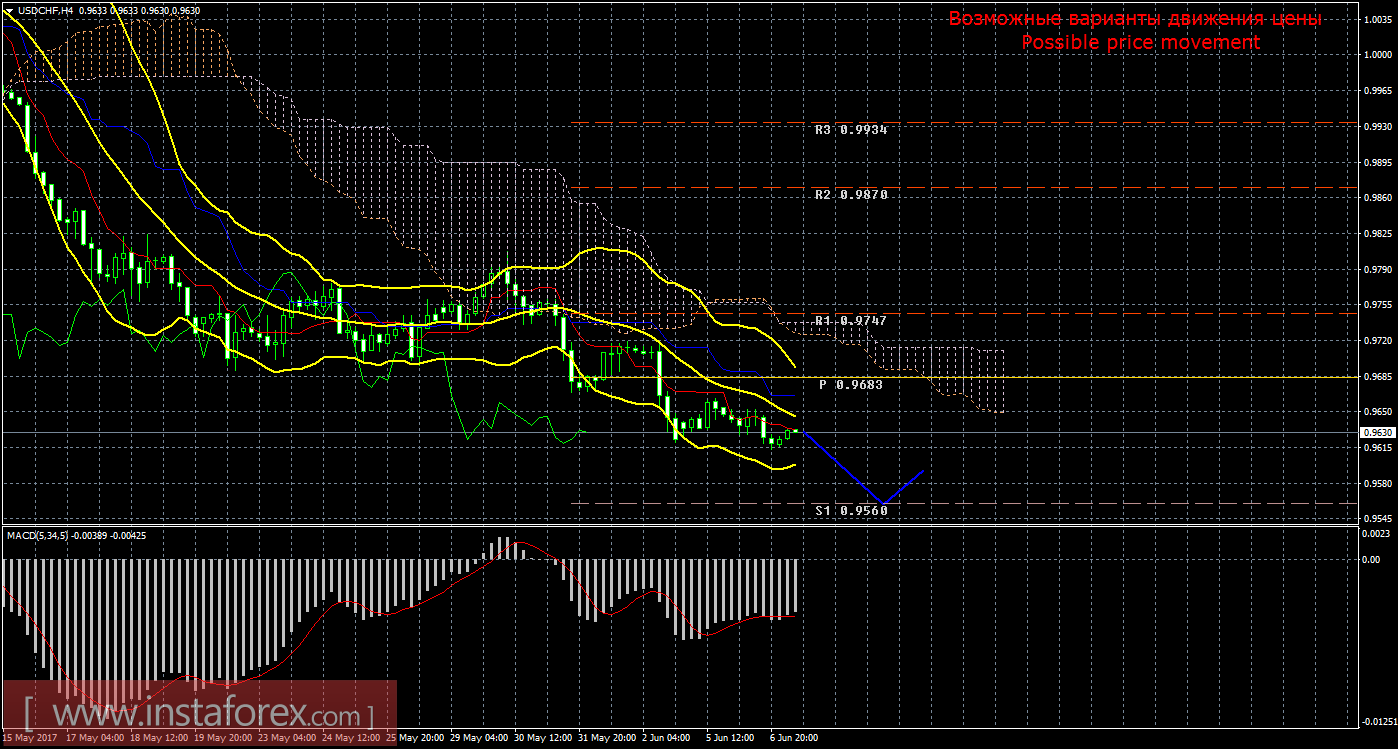The width and height of the screenshot is (1398, 749).
Task: Select the 0.00 MACD zero level label
Action: [1373, 559]
